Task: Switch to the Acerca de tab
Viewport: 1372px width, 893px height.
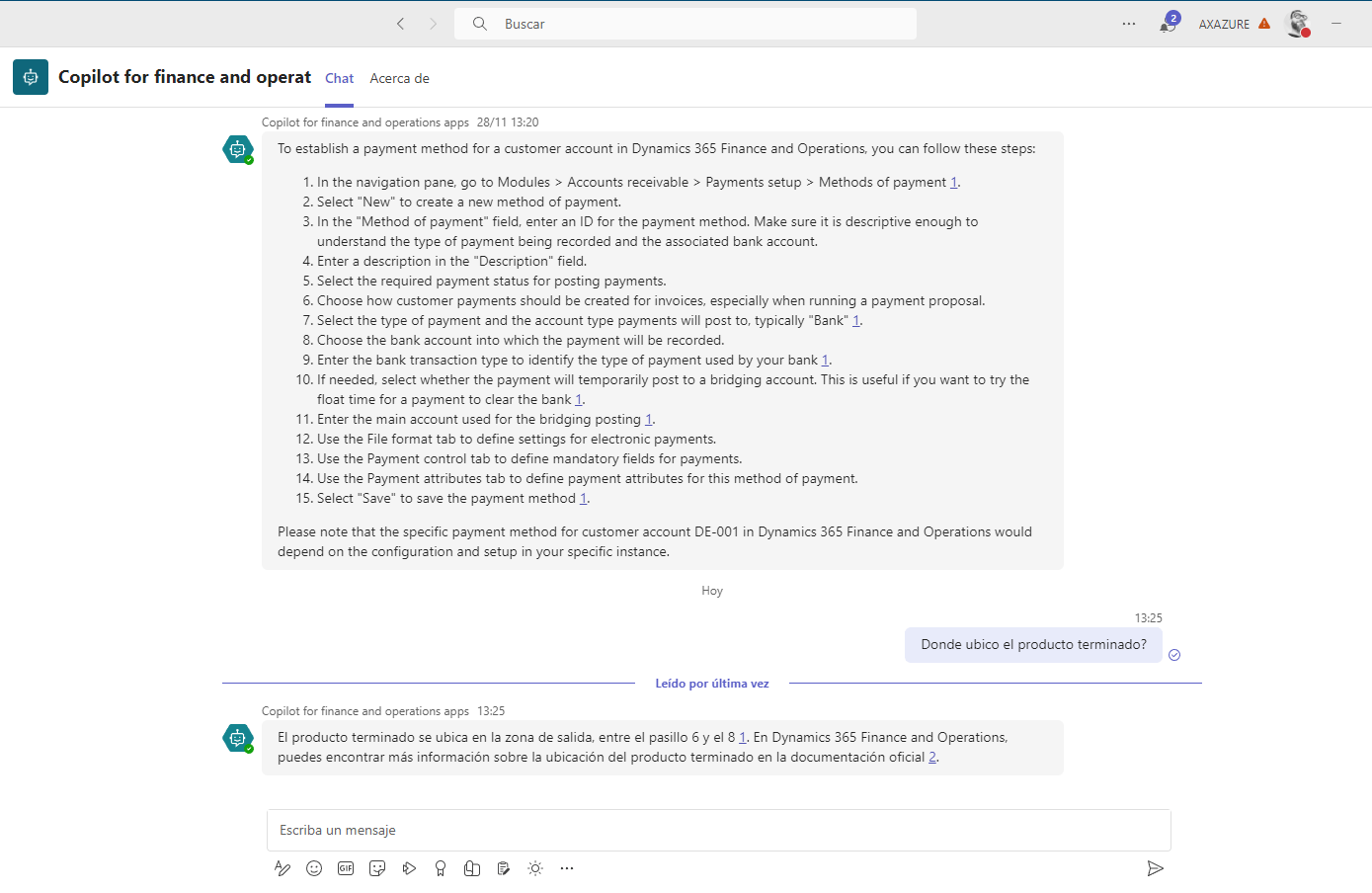Action: point(399,78)
